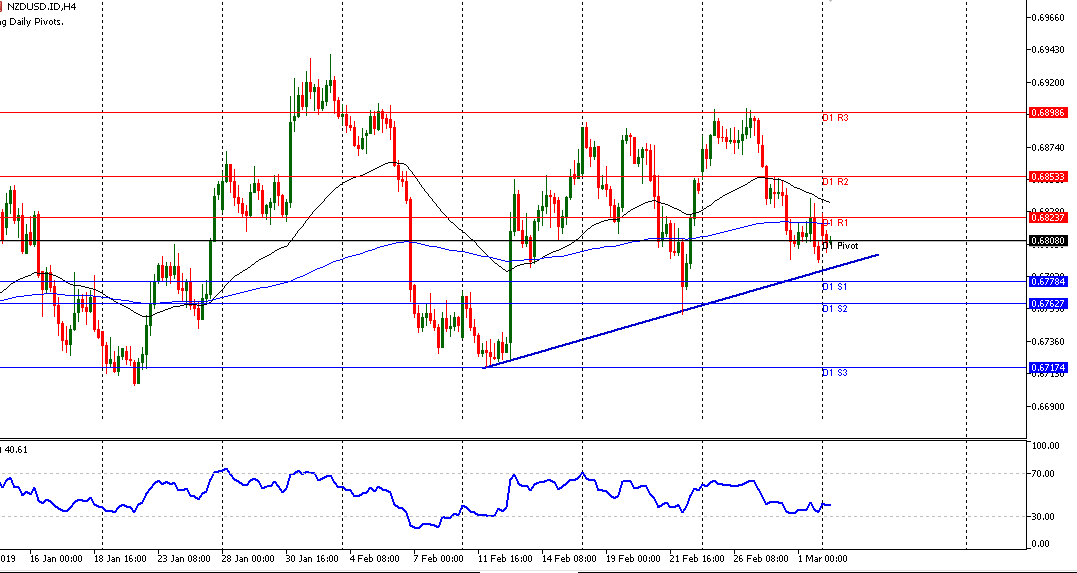Click the 19 Feb 00:00 time label
This screenshot has width=1077, height=573.
(633, 558)
